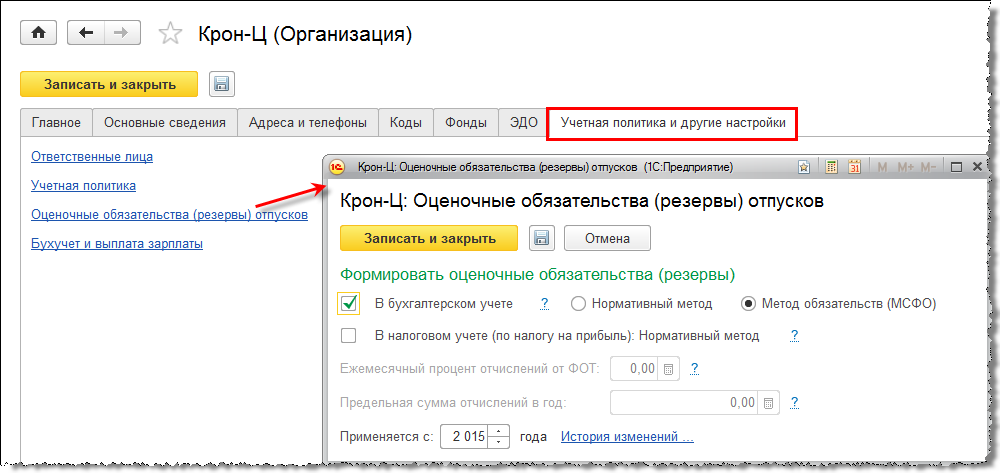Screen dimensions: 1000x473
Task: Click the M- memory subtract button
Action: [929, 167]
